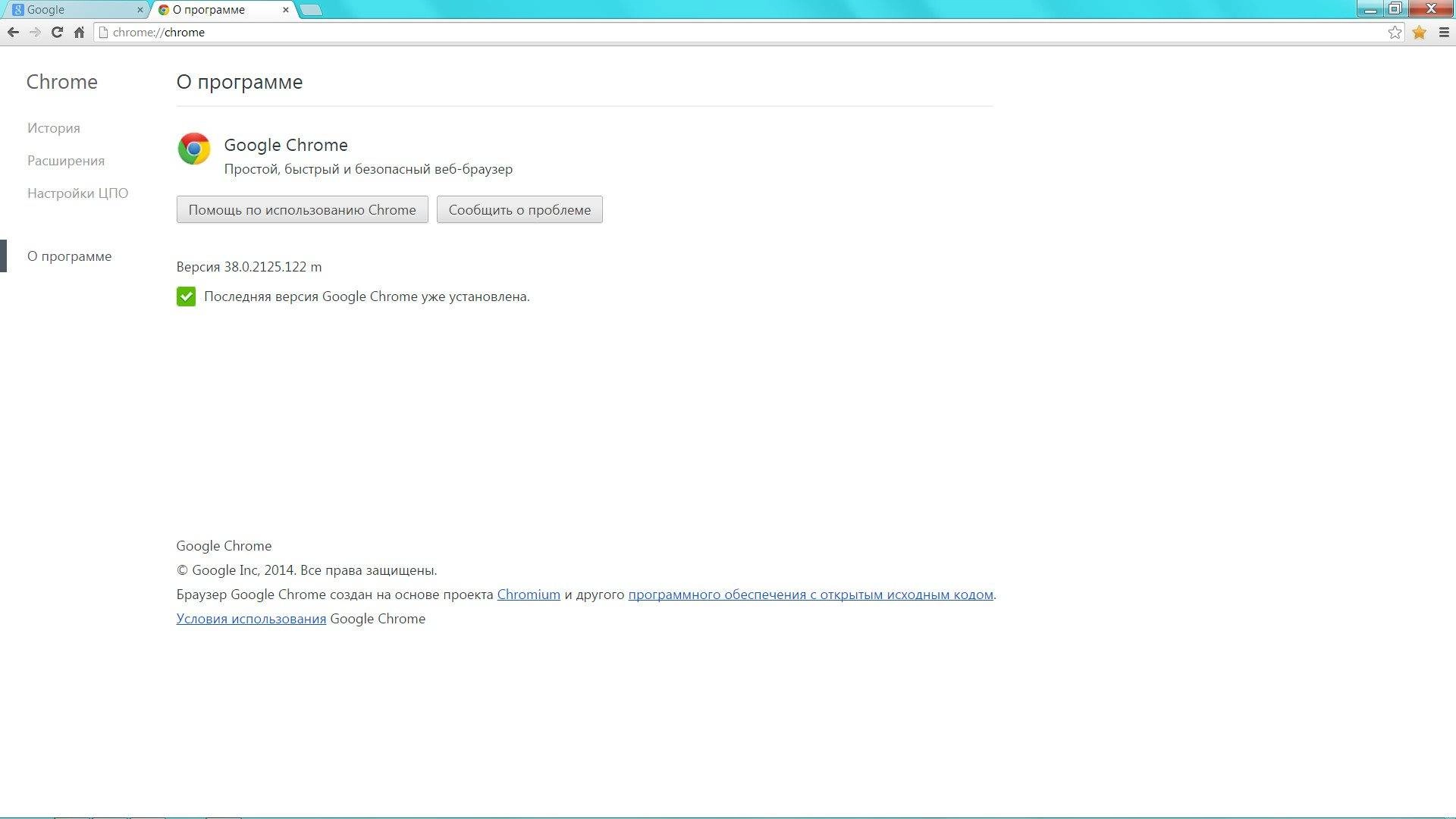Close the О программе tab
1456x819 pixels.
click(x=286, y=10)
